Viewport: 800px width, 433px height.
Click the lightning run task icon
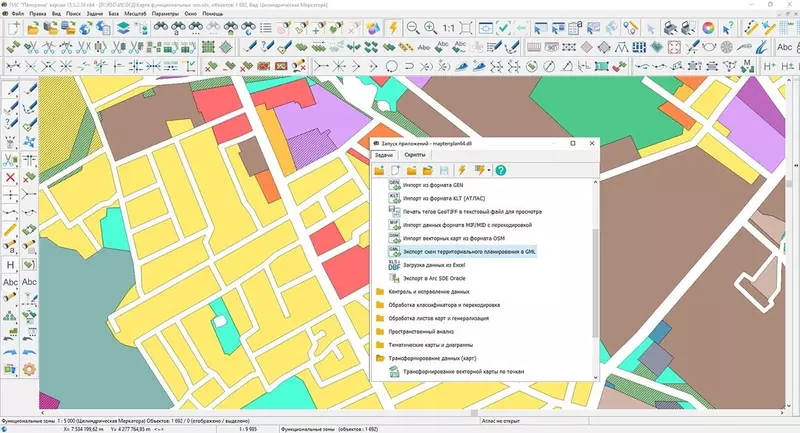click(x=462, y=171)
